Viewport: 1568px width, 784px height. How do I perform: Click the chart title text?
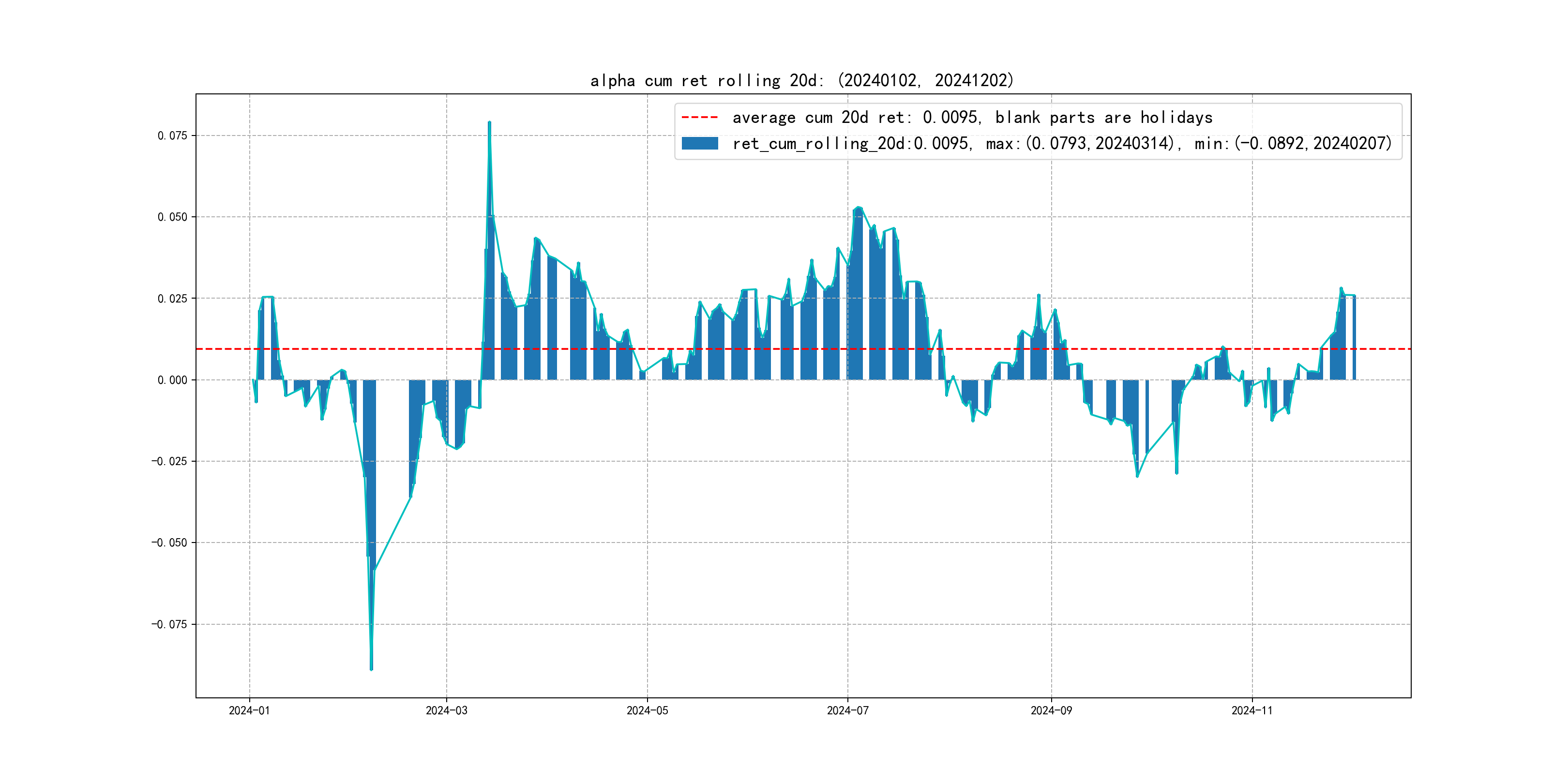801,80
